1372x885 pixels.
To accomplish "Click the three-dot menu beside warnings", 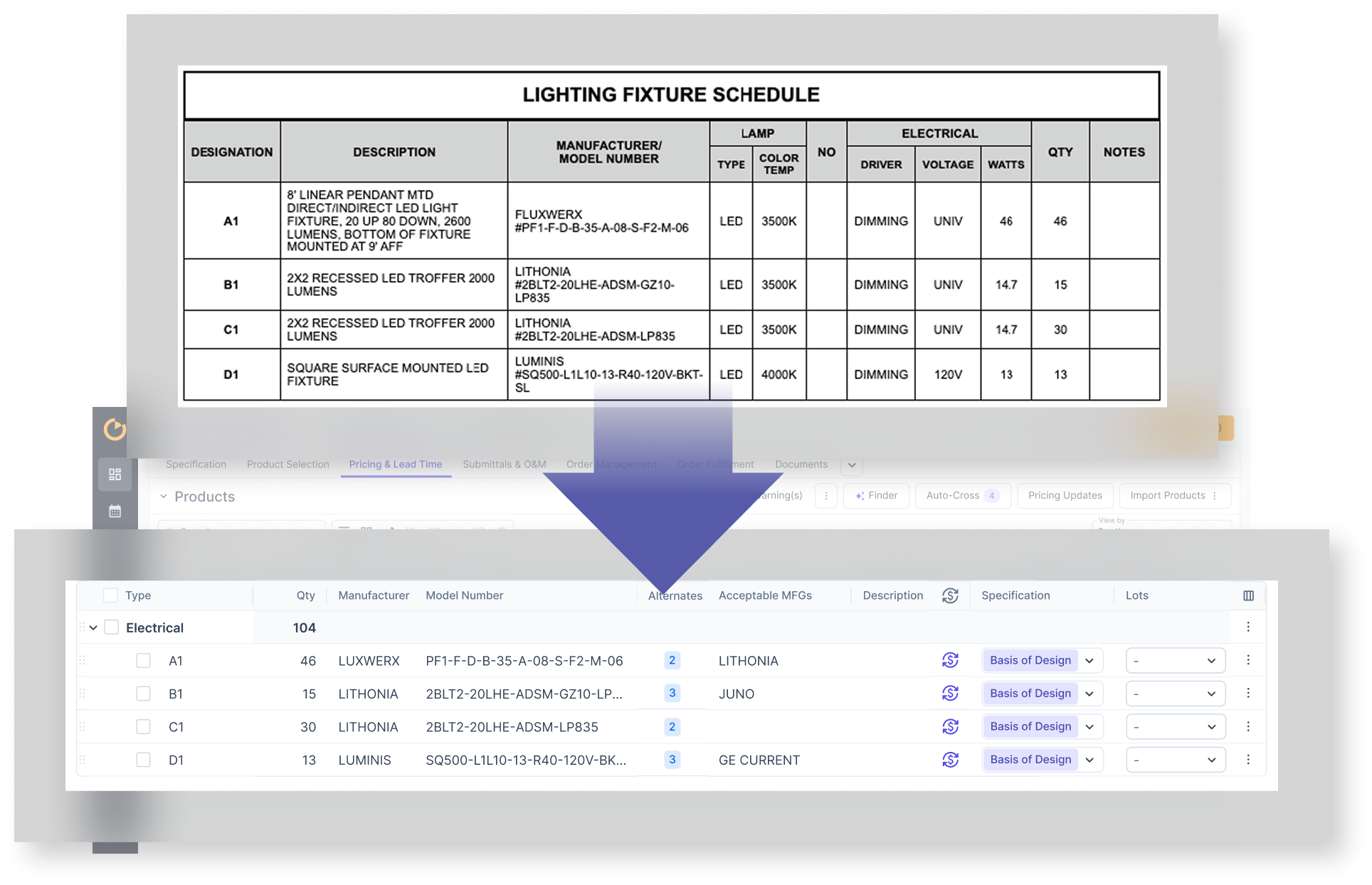I will 826,496.
